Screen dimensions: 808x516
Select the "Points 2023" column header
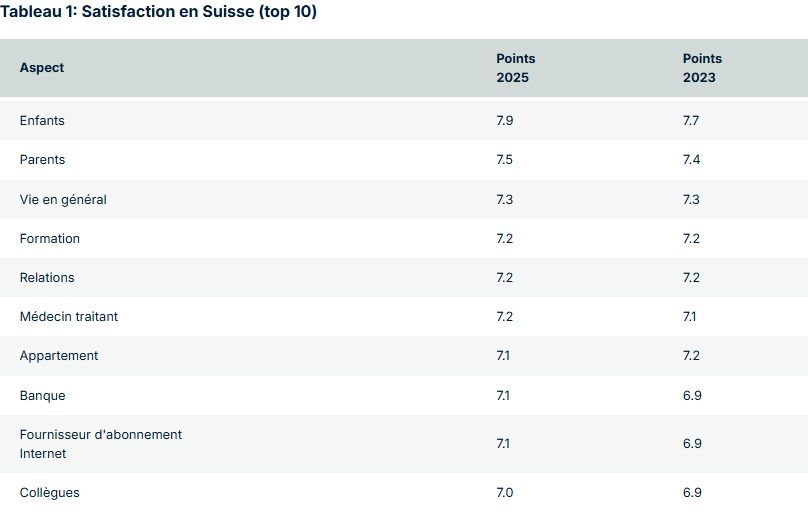pos(701,68)
